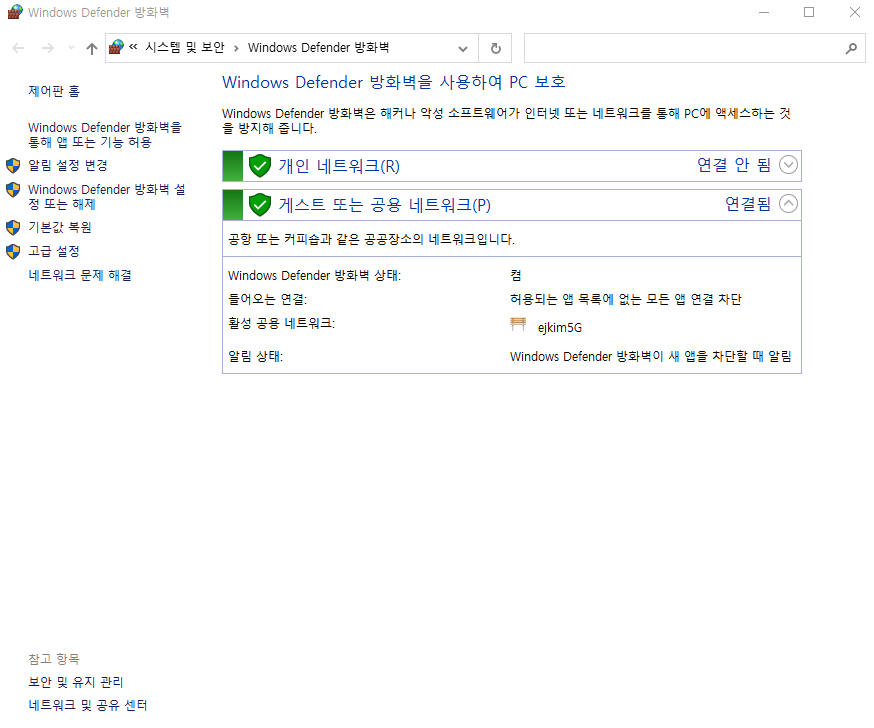Open the allow an app through 방화벽 link
The width and height of the screenshot is (874, 728).
[x=105, y=135]
